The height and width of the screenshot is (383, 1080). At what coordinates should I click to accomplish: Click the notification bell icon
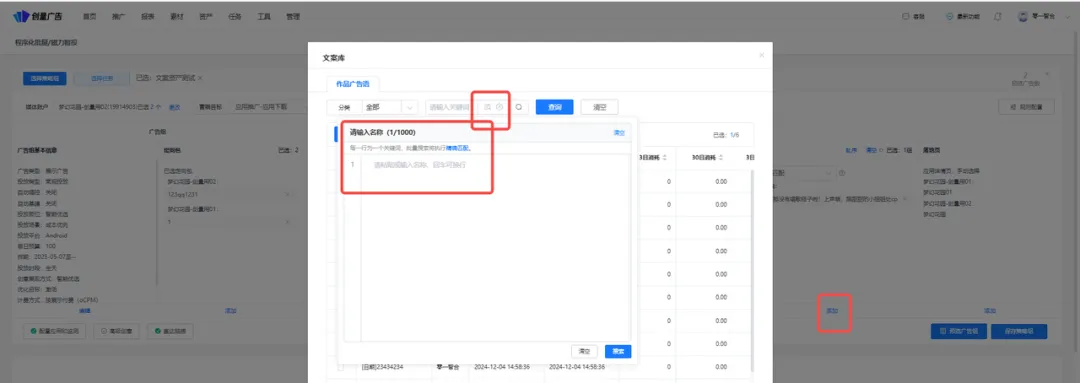(x=997, y=17)
